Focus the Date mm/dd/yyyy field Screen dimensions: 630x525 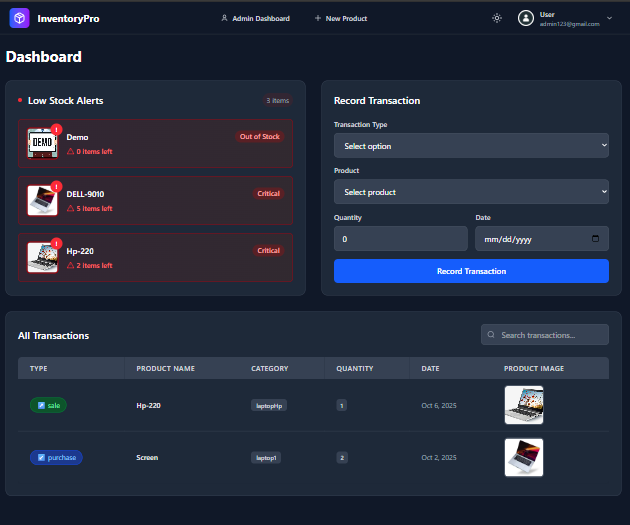542,239
